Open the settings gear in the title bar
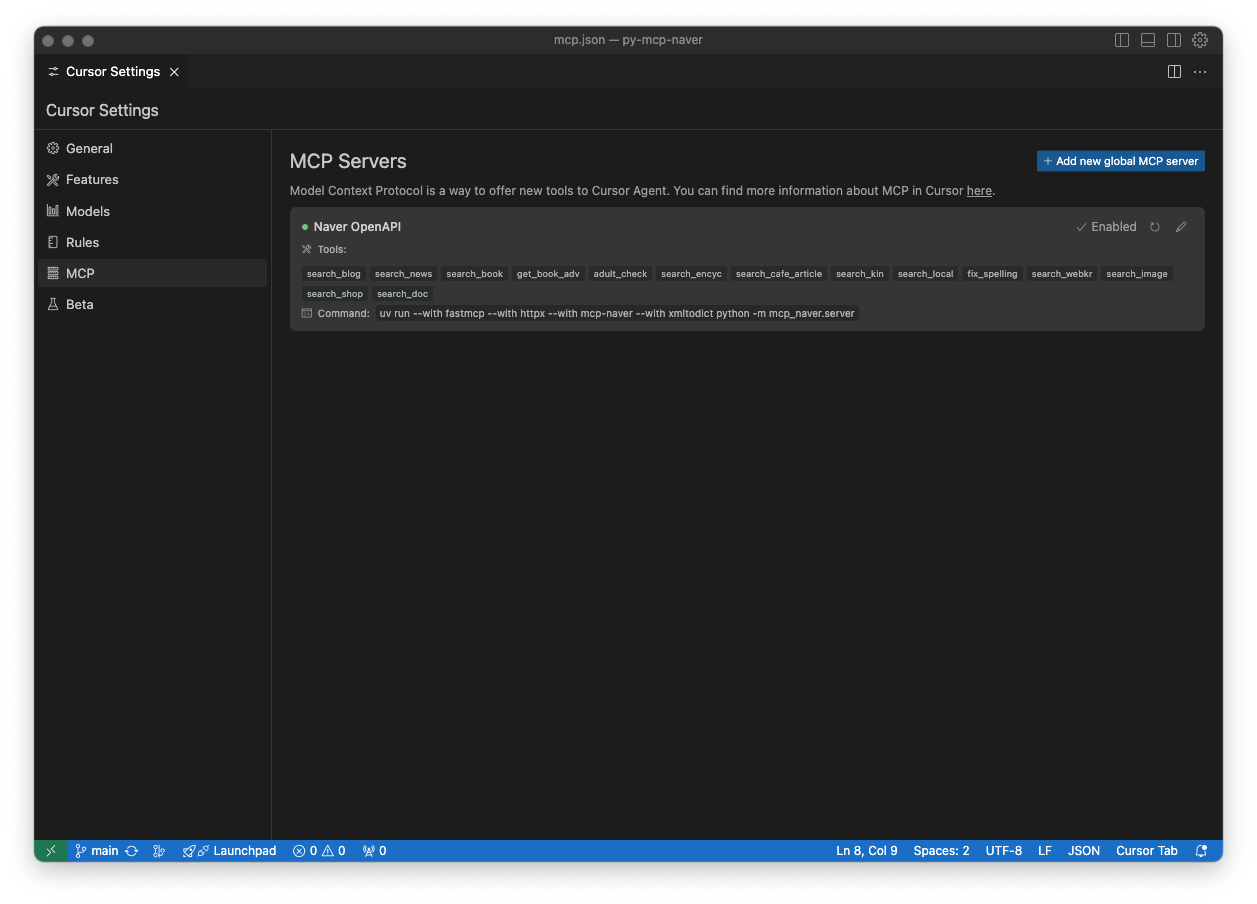 [1199, 40]
